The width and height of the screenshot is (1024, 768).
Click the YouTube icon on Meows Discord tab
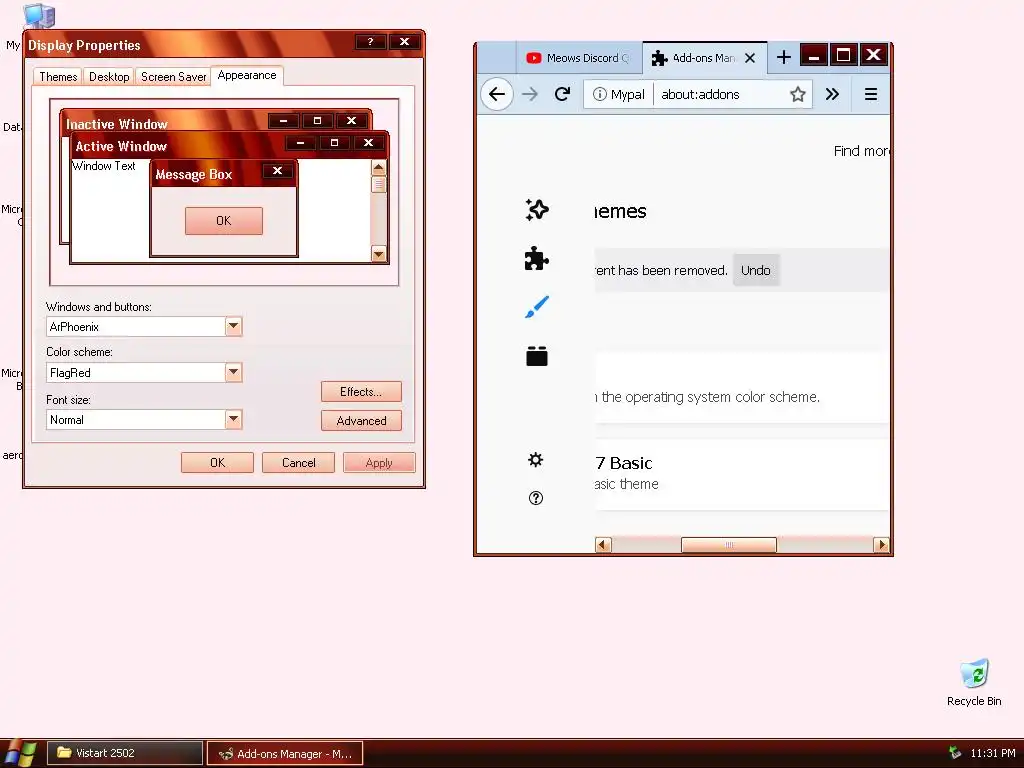pyautogui.click(x=534, y=58)
